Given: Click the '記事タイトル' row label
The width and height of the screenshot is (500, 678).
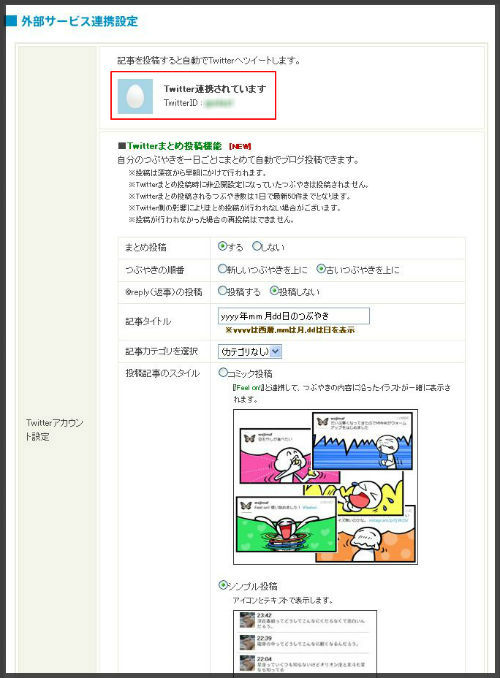Looking at the screenshot, I should coord(148,321).
